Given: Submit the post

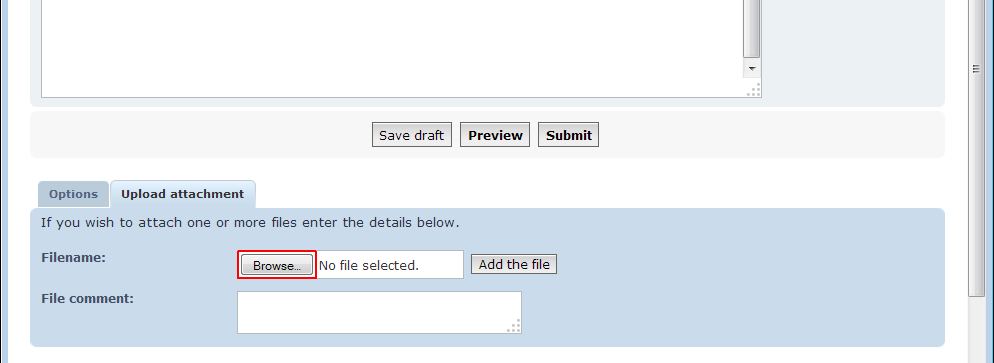Looking at the screenshot, I should [569, 135].
